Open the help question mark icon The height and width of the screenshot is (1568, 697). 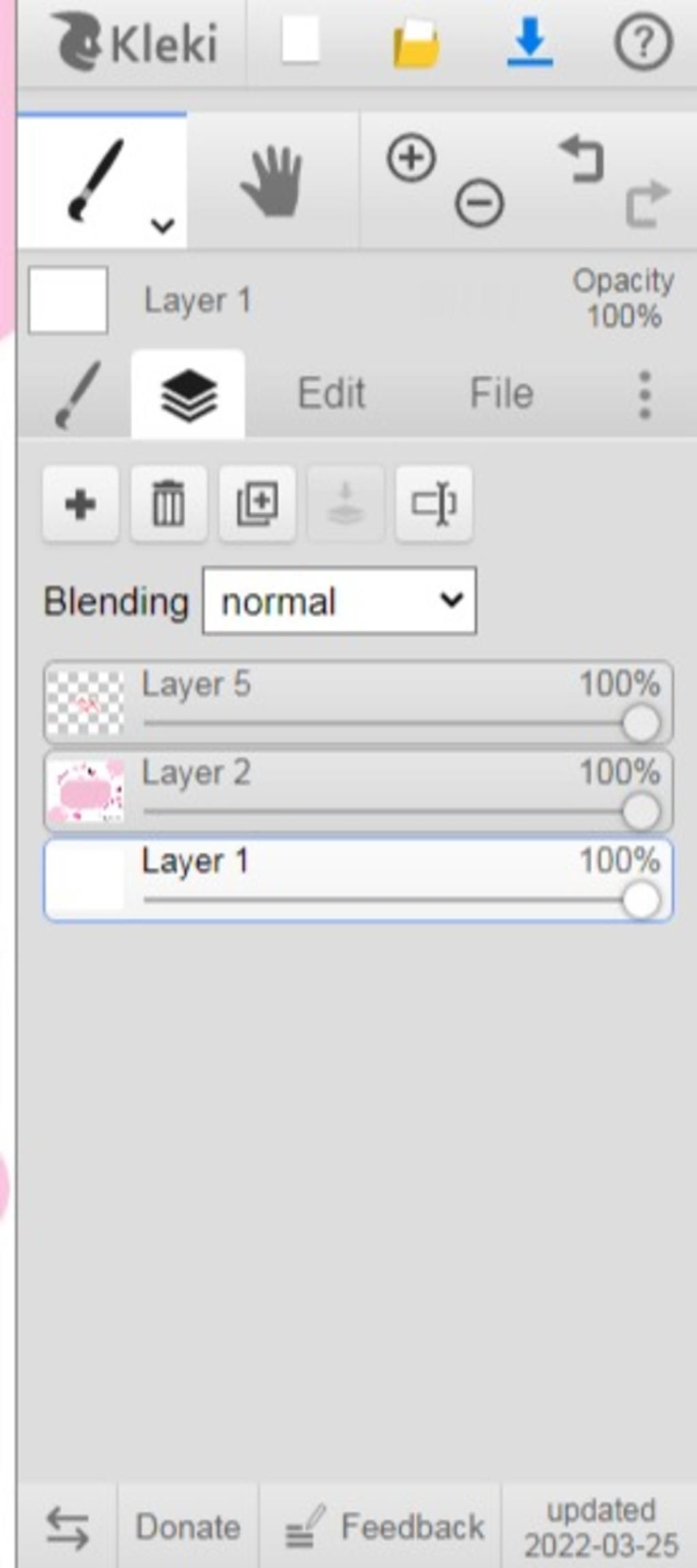click(x=643, y=43)
